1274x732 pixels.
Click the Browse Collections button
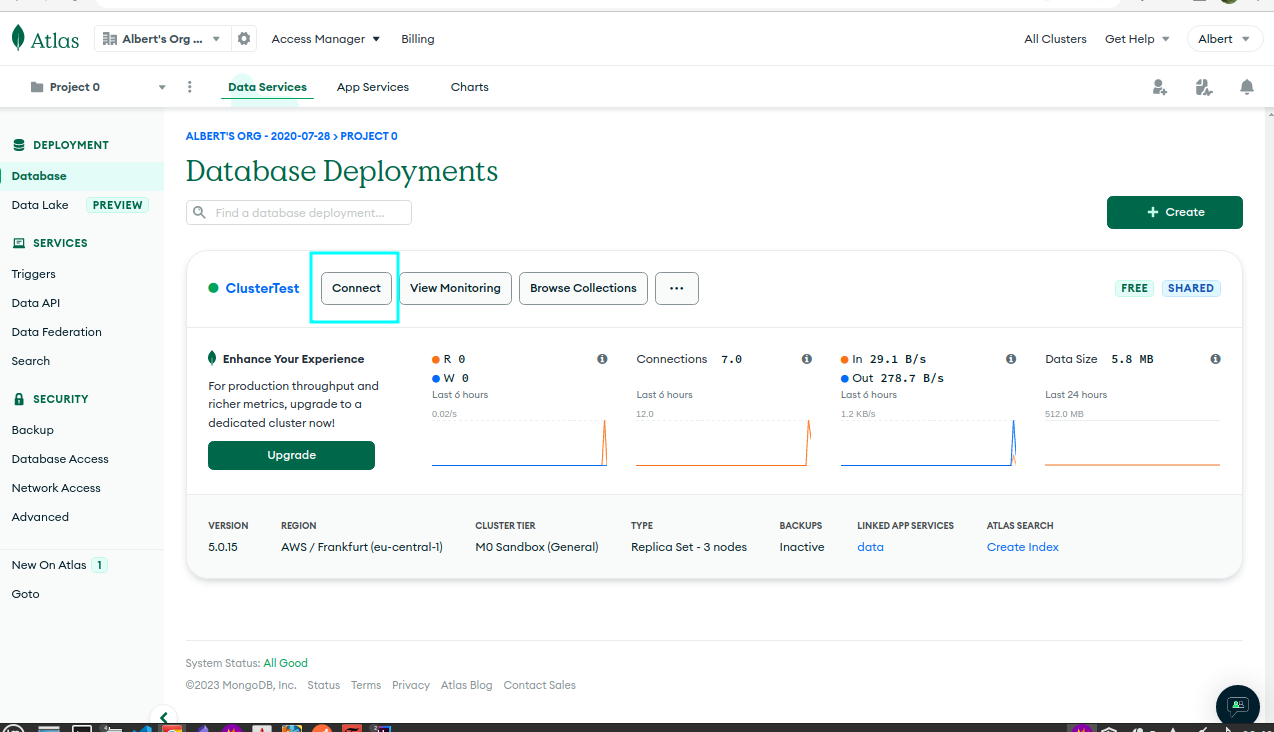point(583,288)
